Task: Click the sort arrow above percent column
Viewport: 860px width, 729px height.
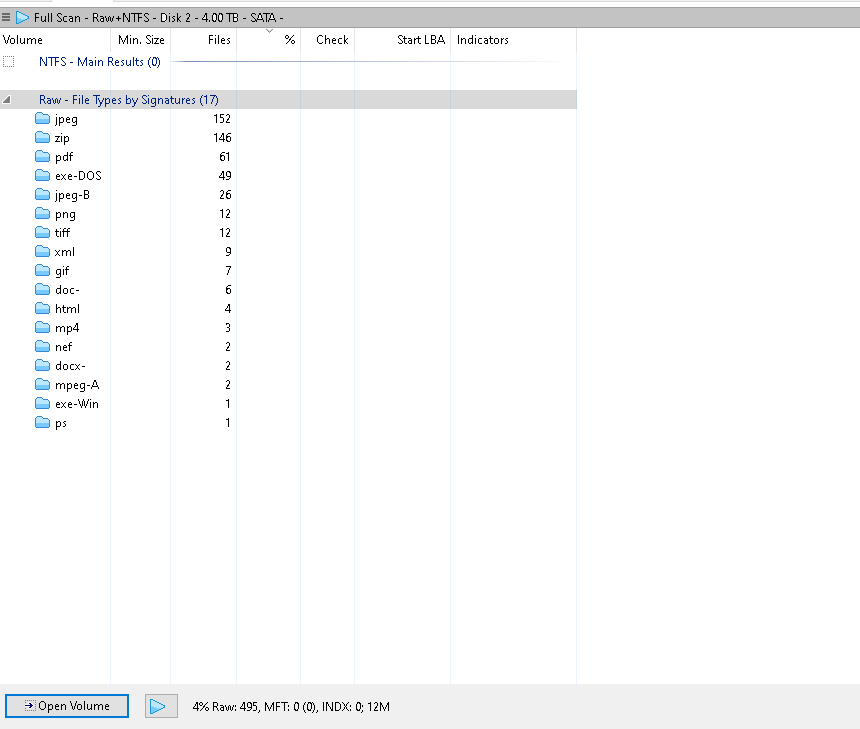Action: (269, 31)
